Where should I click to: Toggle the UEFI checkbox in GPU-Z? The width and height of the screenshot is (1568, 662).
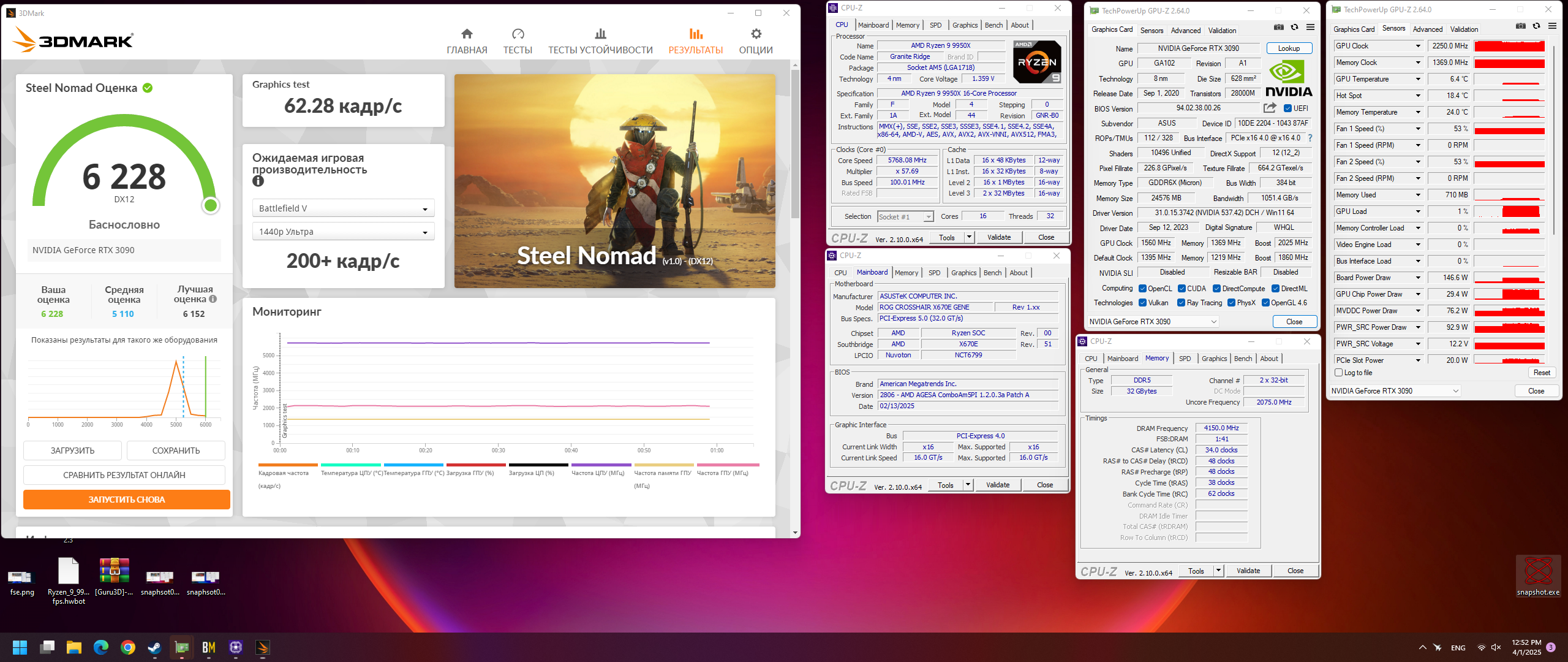pos(1287,108)
